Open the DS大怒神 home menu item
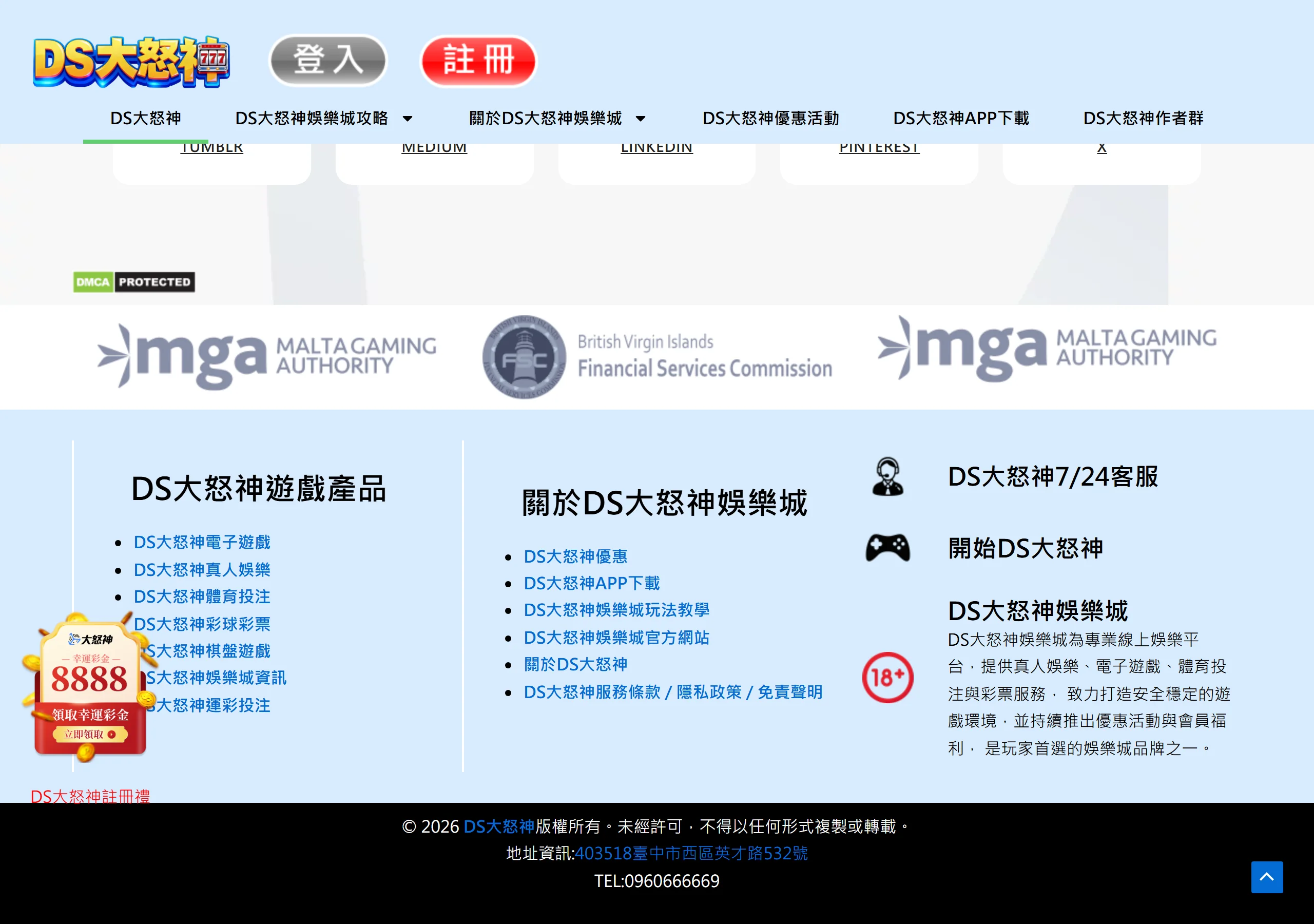Screen dimensions: 1314x924 (x=145, y=119)
